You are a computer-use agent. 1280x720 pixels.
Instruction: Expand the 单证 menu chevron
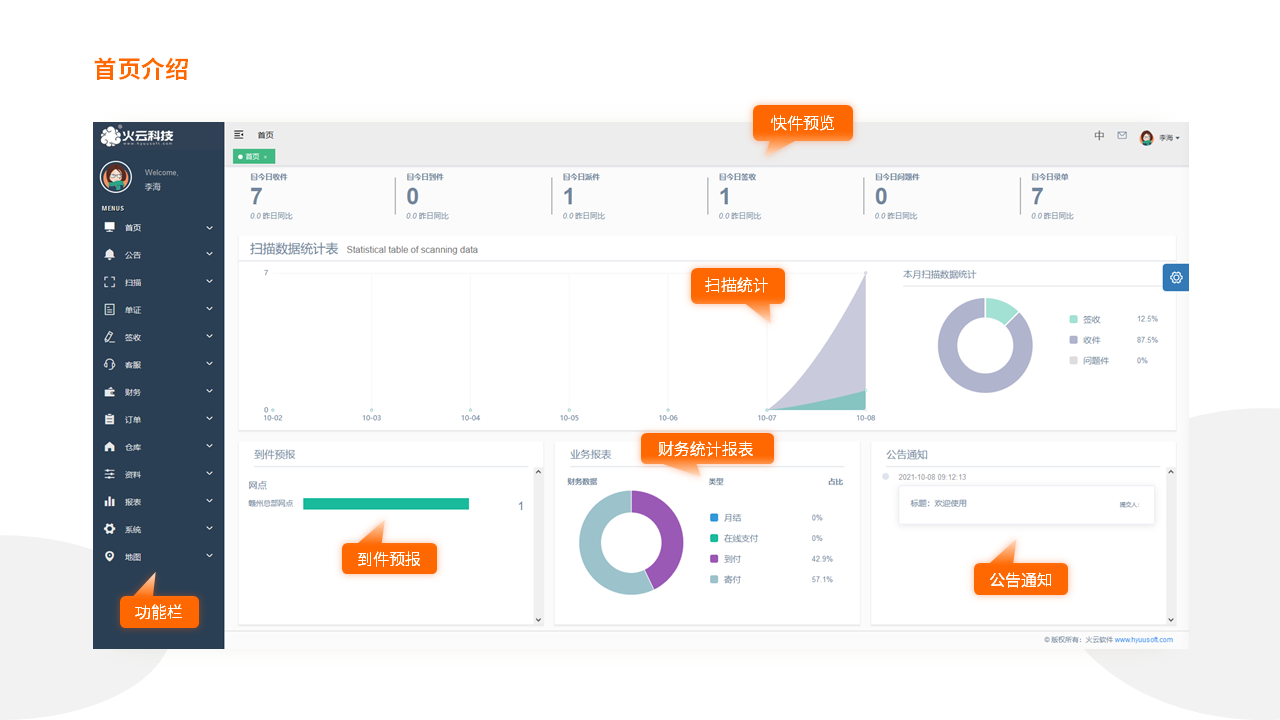click(210, 310)
